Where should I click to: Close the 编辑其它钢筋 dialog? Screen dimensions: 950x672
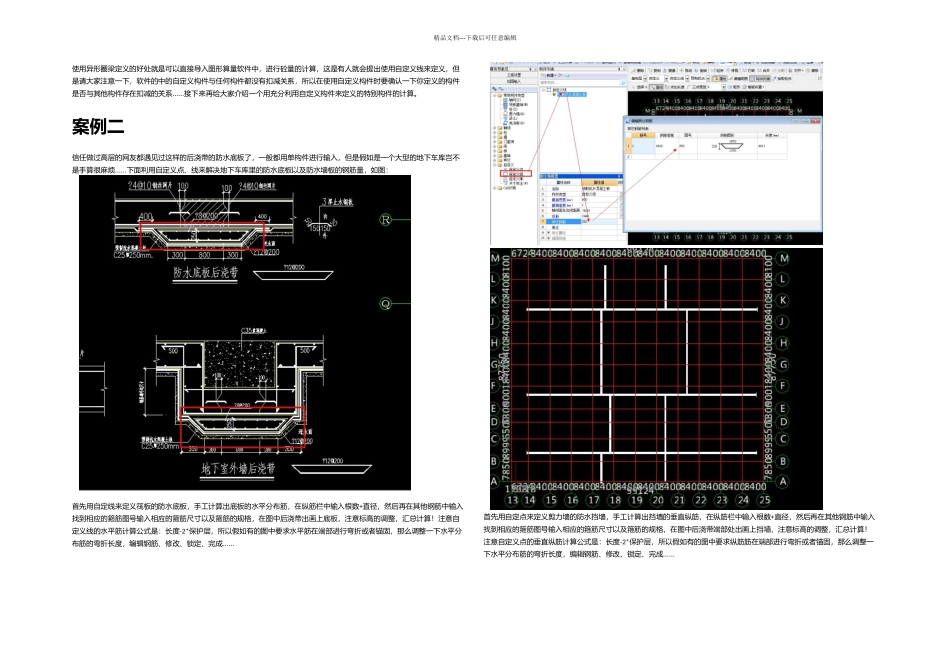point(814,121)
